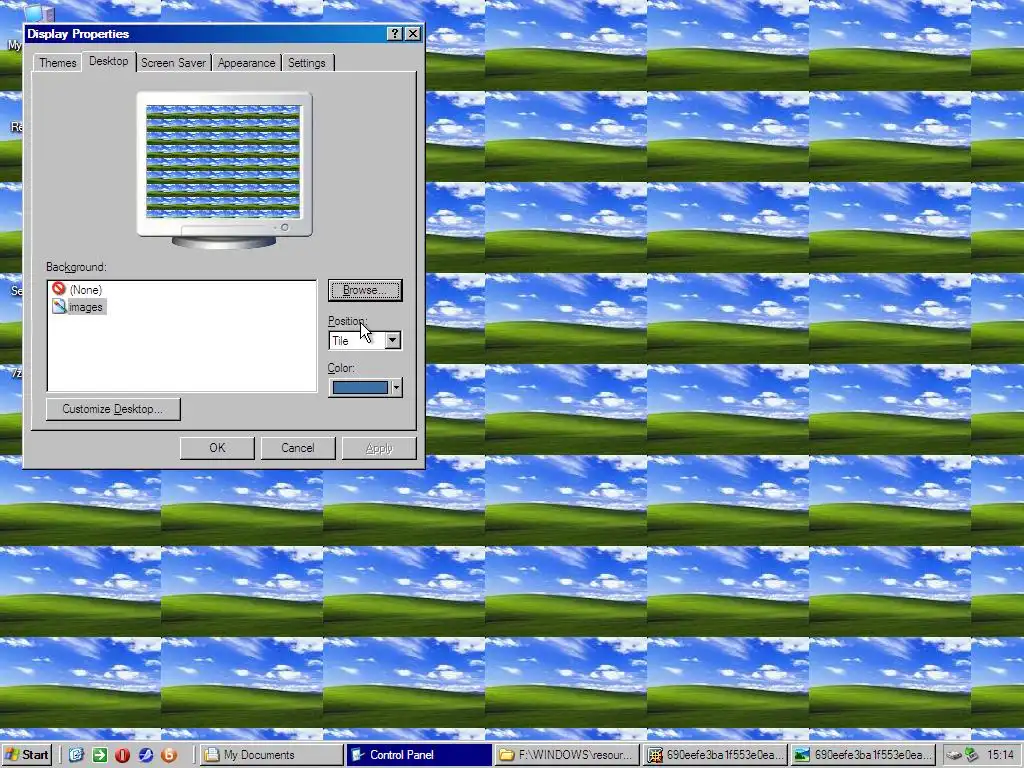1024x768 pixels.
Task: Select (None) in the Background list
Action: pyautogui.click(x=77, y=289)
